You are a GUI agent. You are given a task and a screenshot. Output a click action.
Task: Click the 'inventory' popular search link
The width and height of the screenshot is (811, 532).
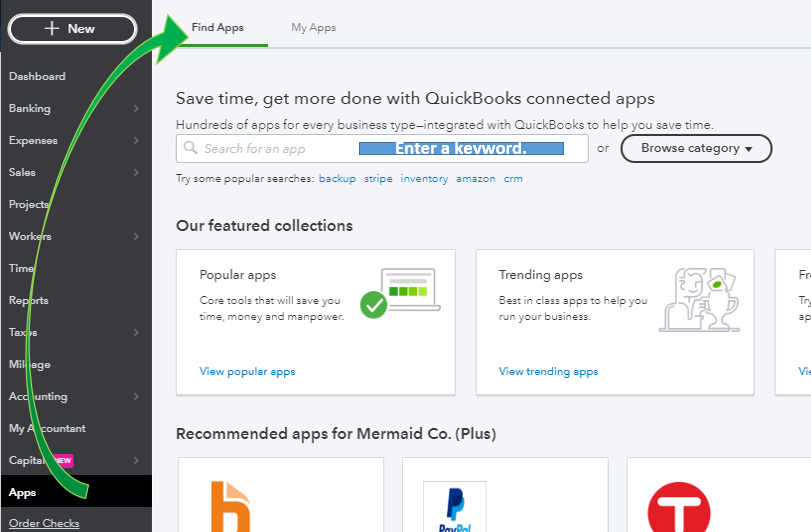tap(424, 179)
